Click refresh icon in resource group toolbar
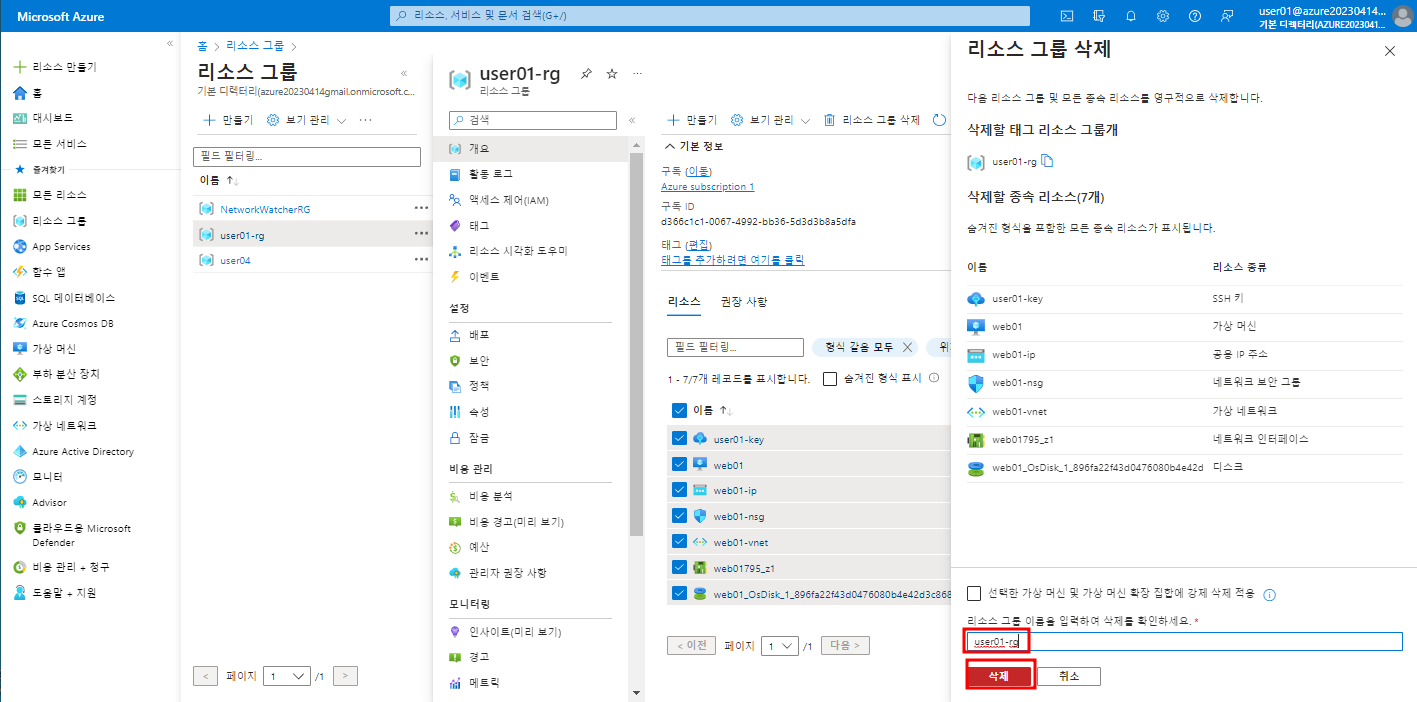 [939, 120]
